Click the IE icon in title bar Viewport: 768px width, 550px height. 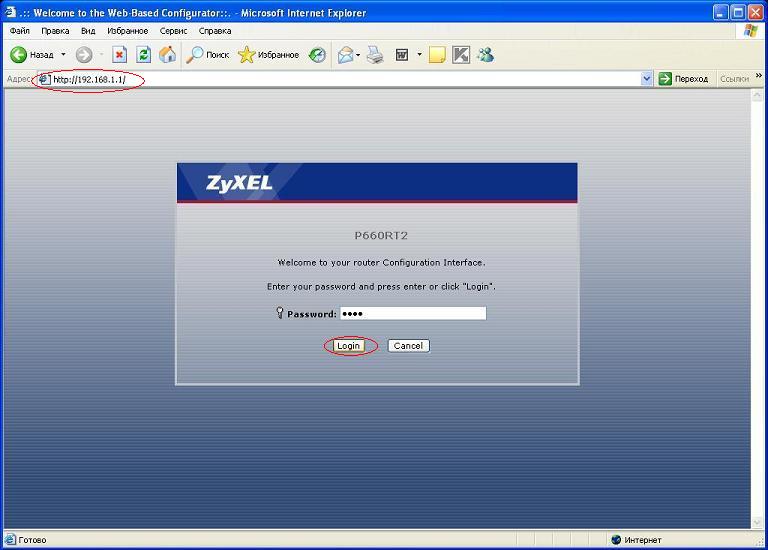pos(10,11)
